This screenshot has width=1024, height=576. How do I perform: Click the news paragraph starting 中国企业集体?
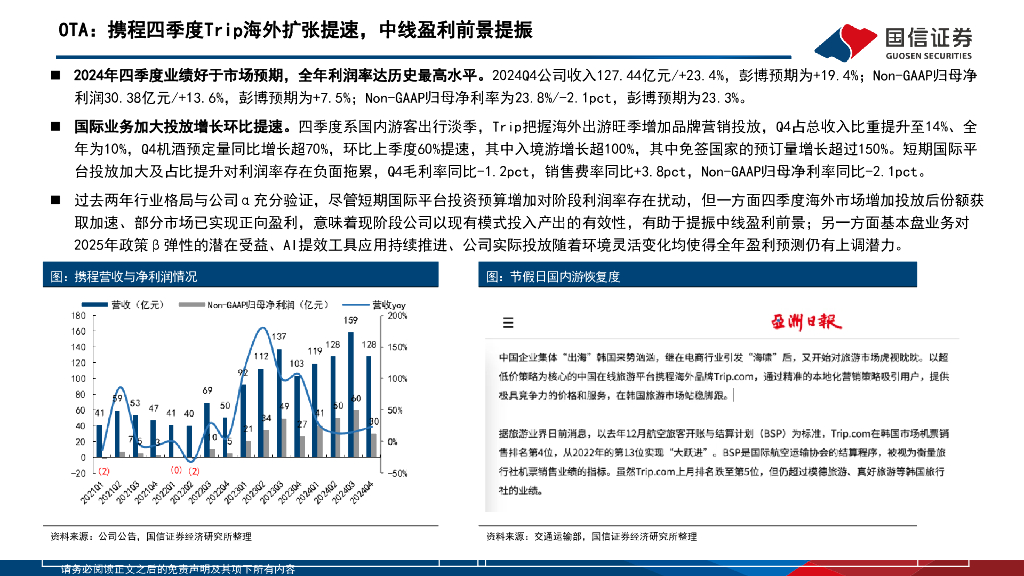[x=724, y=376]
